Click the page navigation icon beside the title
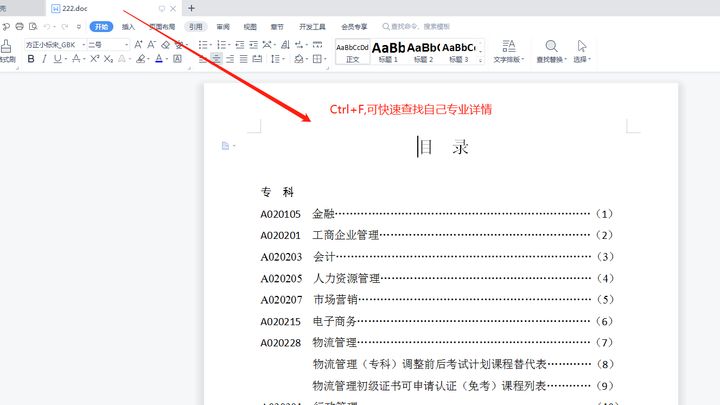The height and width of the screenshot is (405, 720). click(225, 146)
